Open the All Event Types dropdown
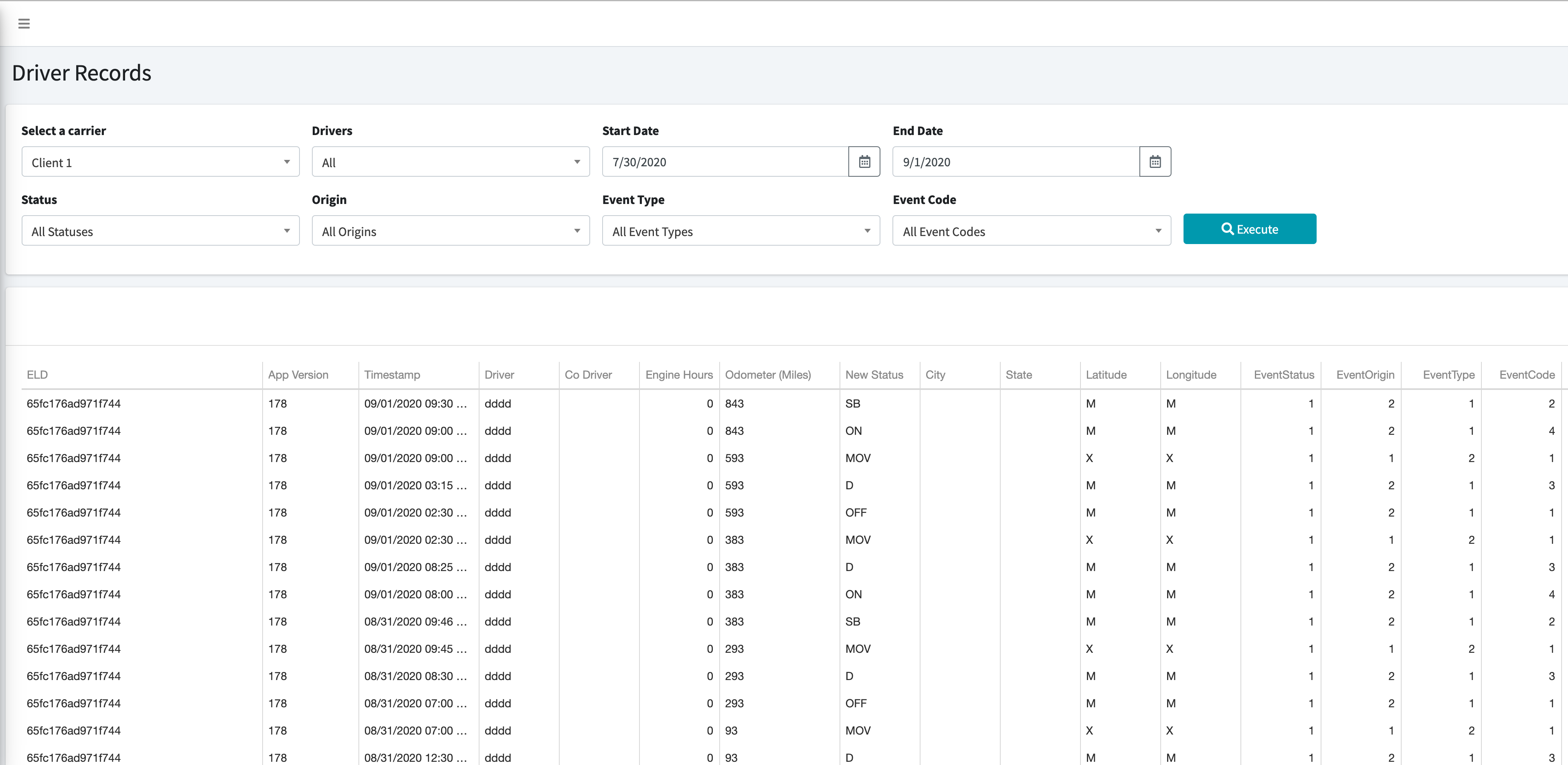Viewport: 1568px width, 765px height. click(x=741, y=231)
